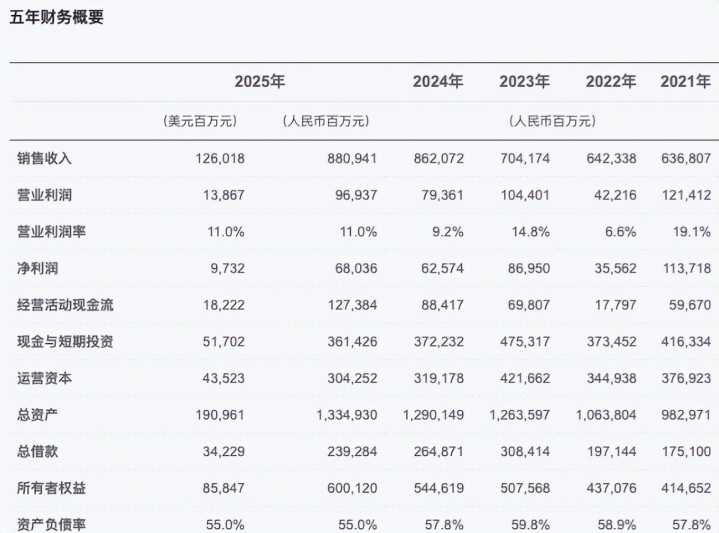Select the 2024年 column header
719x533 pixels.
click(438, 81)
